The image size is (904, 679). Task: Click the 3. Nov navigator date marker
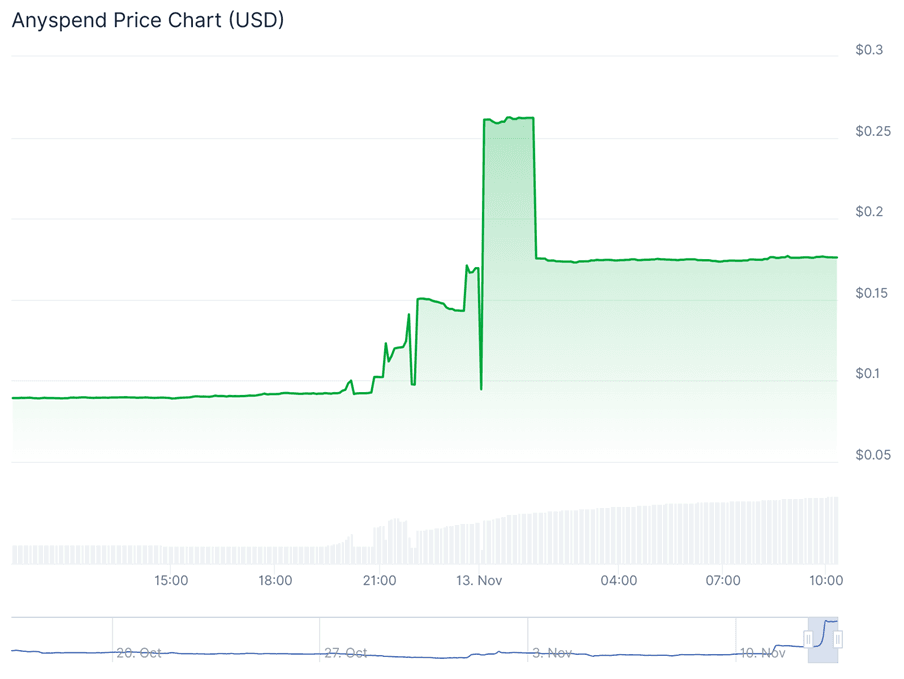coord(552,653)
